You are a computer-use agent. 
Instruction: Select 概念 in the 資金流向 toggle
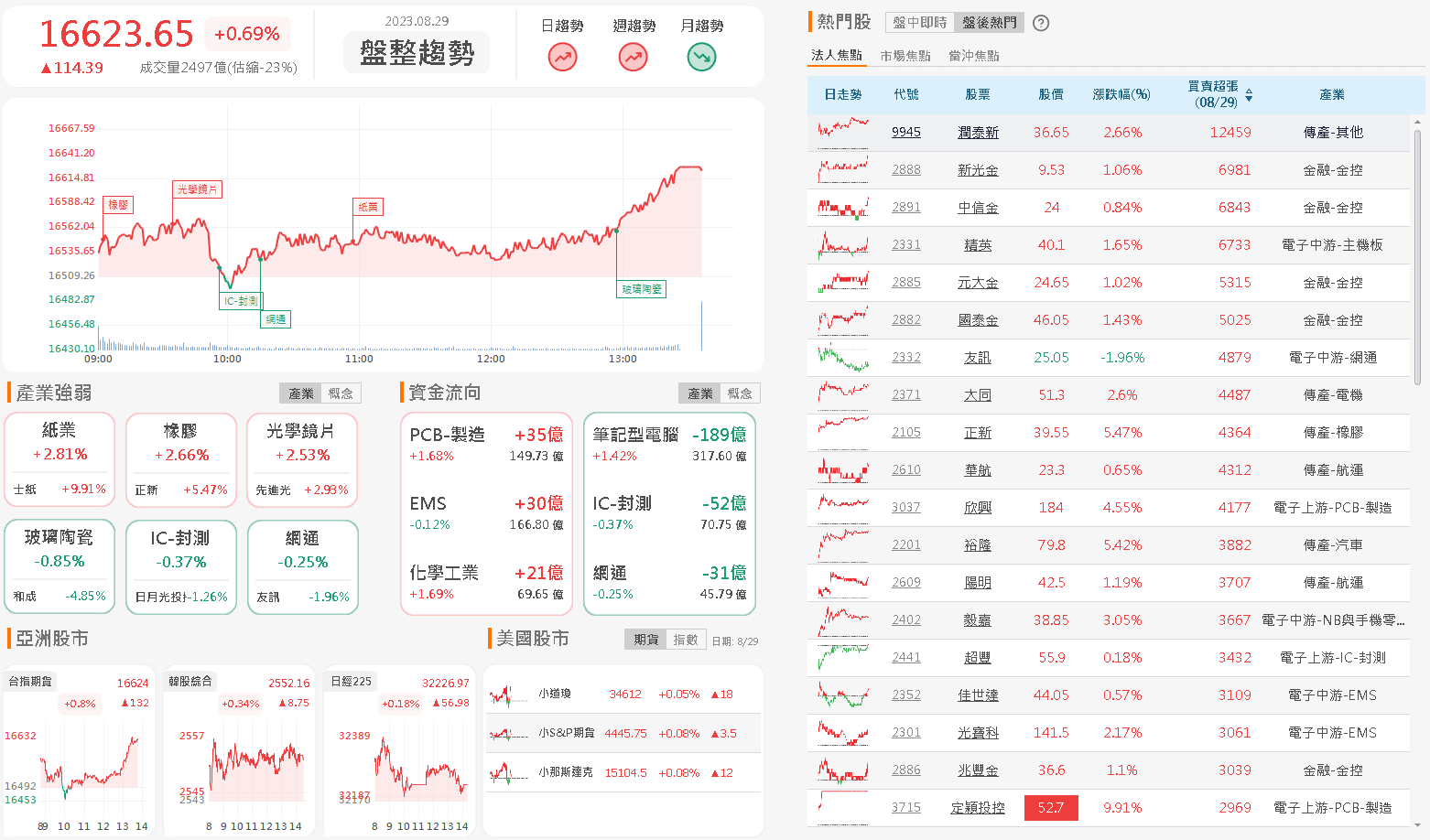tap(740, 393)
